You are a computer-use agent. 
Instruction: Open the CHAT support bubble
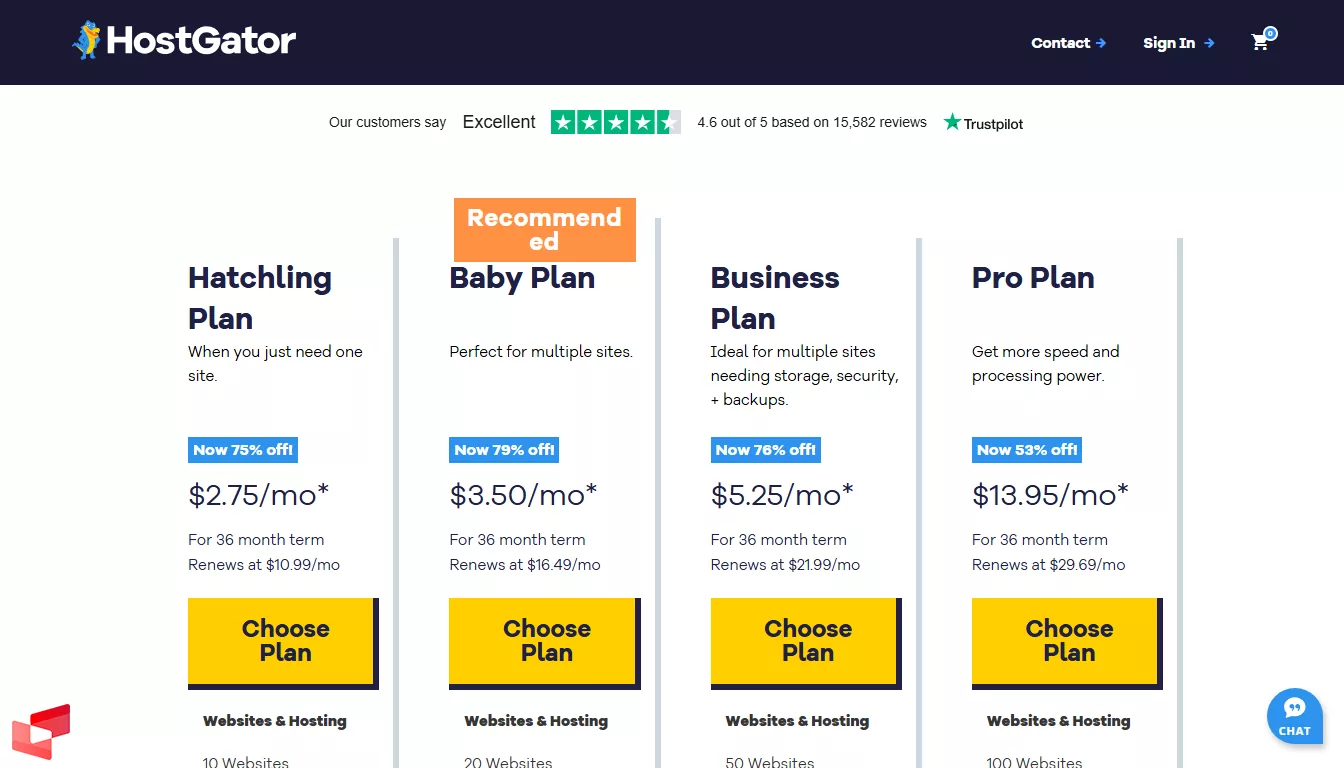click(x=1294, y=716)
